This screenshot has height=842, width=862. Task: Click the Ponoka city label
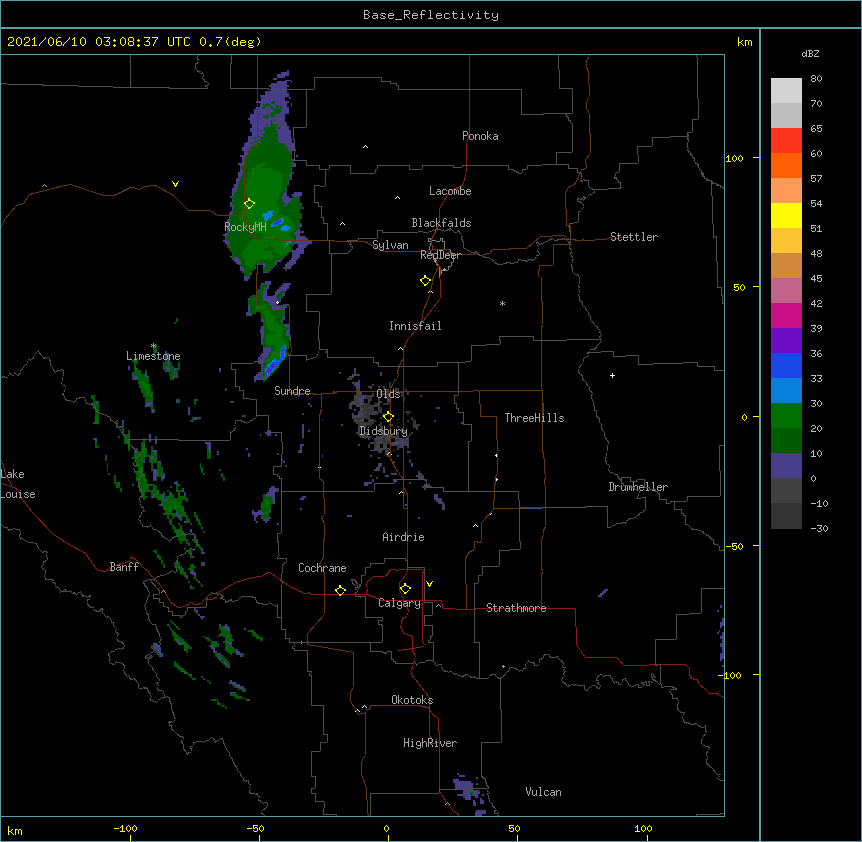tap(480, 136)
